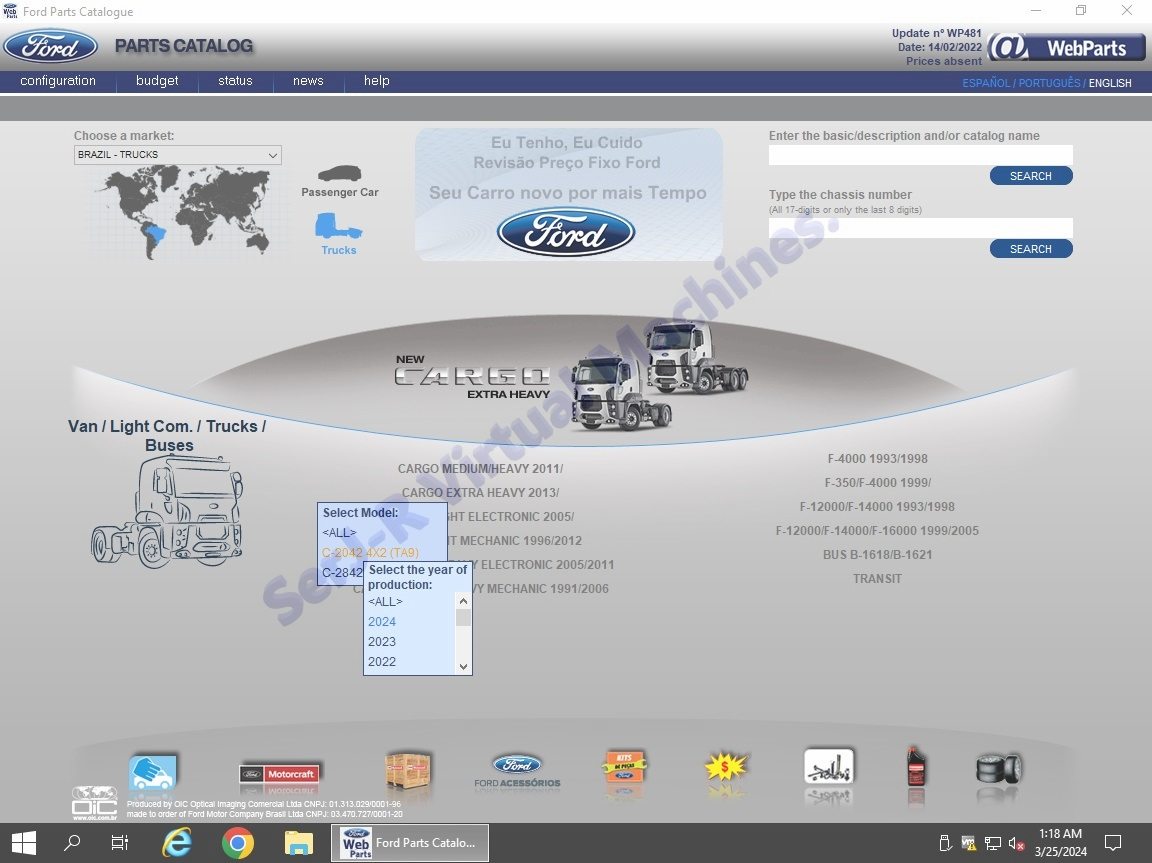The image size is (1152, 863).
Task: Open the tools and hardware icon
Action: 829,767
